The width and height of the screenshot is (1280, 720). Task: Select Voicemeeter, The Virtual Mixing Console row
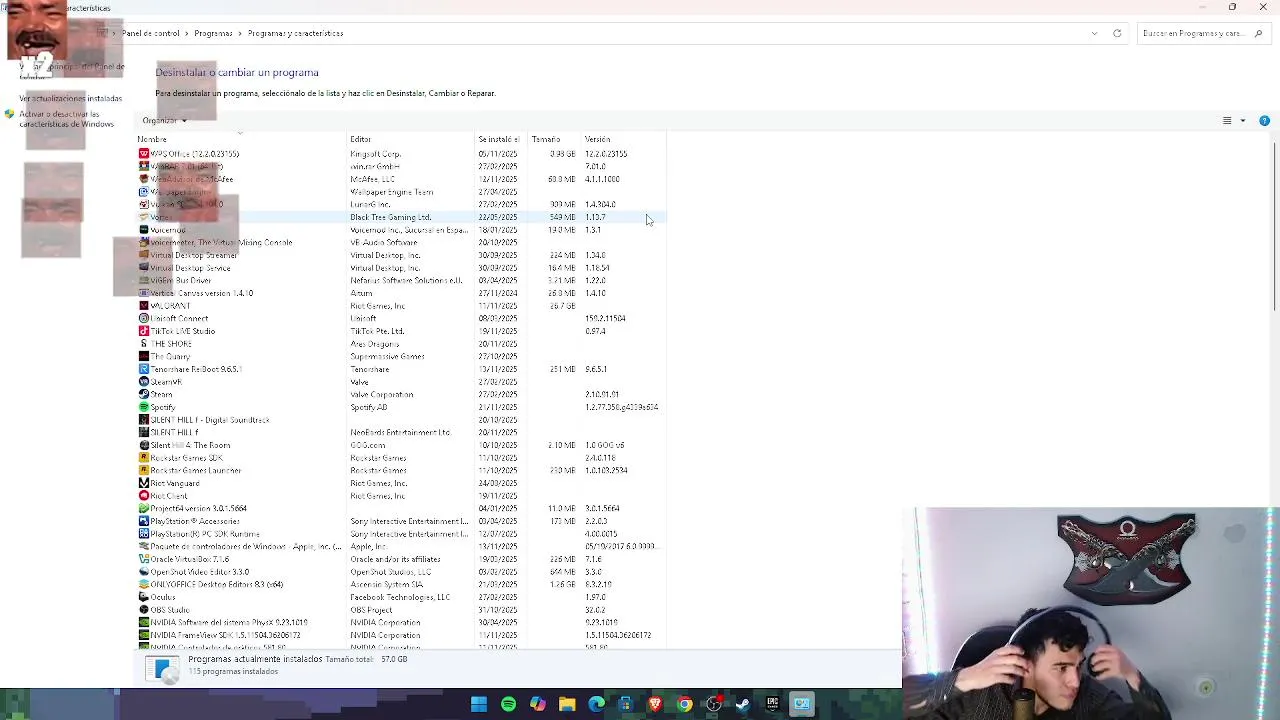[x=400, y=242]
